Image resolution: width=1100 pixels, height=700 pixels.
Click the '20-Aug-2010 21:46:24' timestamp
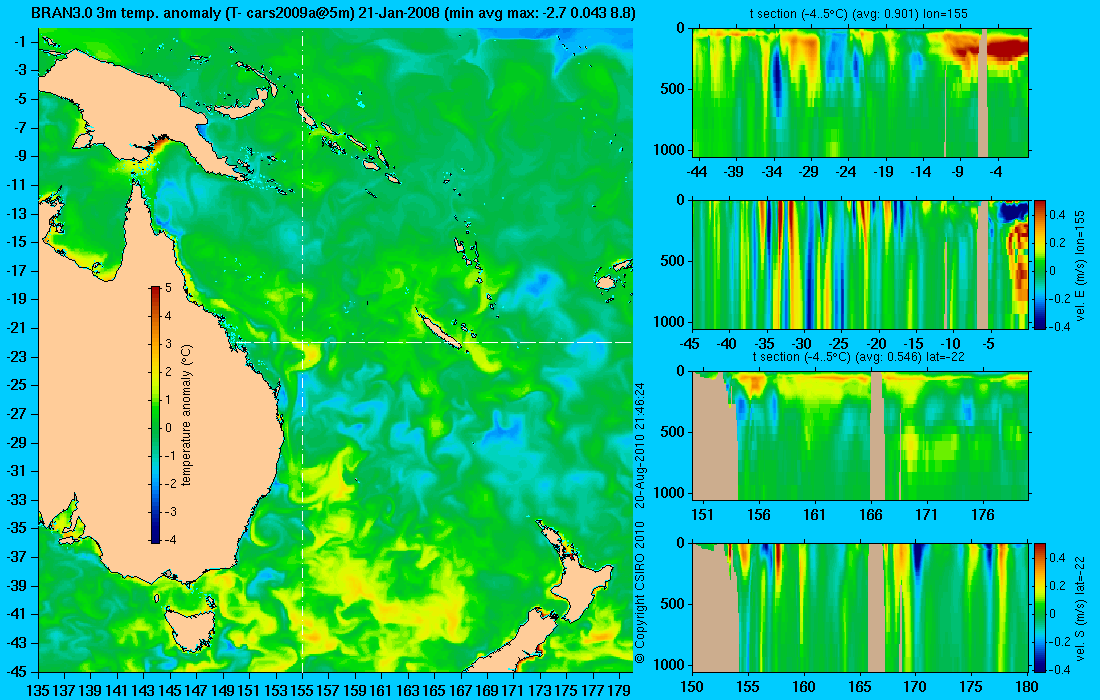pos(639,445)
